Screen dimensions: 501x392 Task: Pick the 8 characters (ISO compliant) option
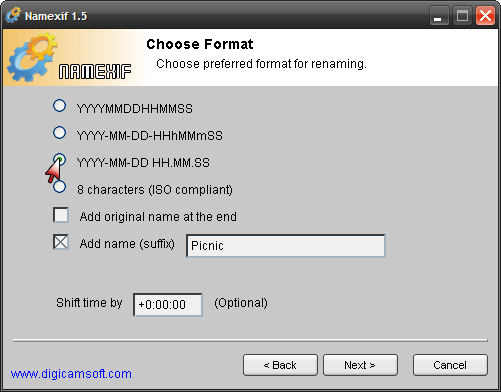[59, 187]
